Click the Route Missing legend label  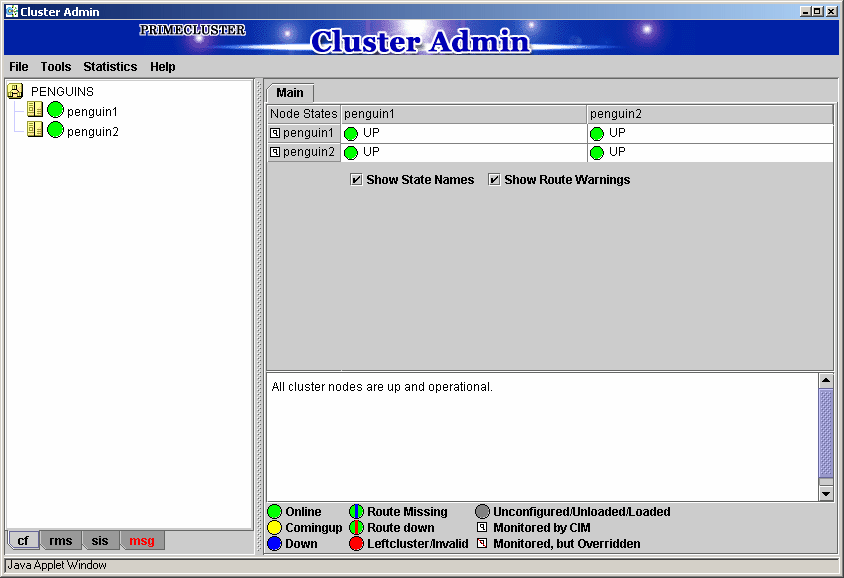click(407, 511)
